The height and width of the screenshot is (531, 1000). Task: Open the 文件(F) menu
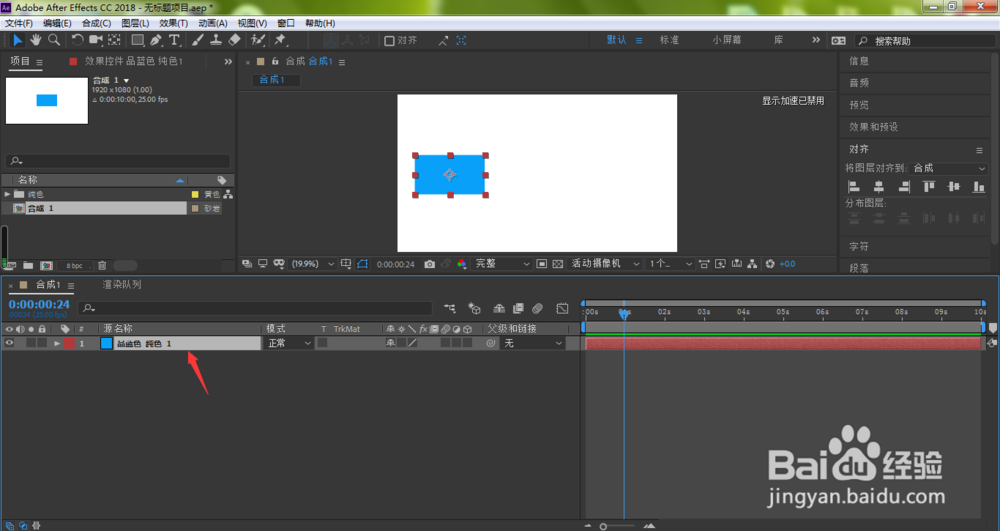click(18, 23)
